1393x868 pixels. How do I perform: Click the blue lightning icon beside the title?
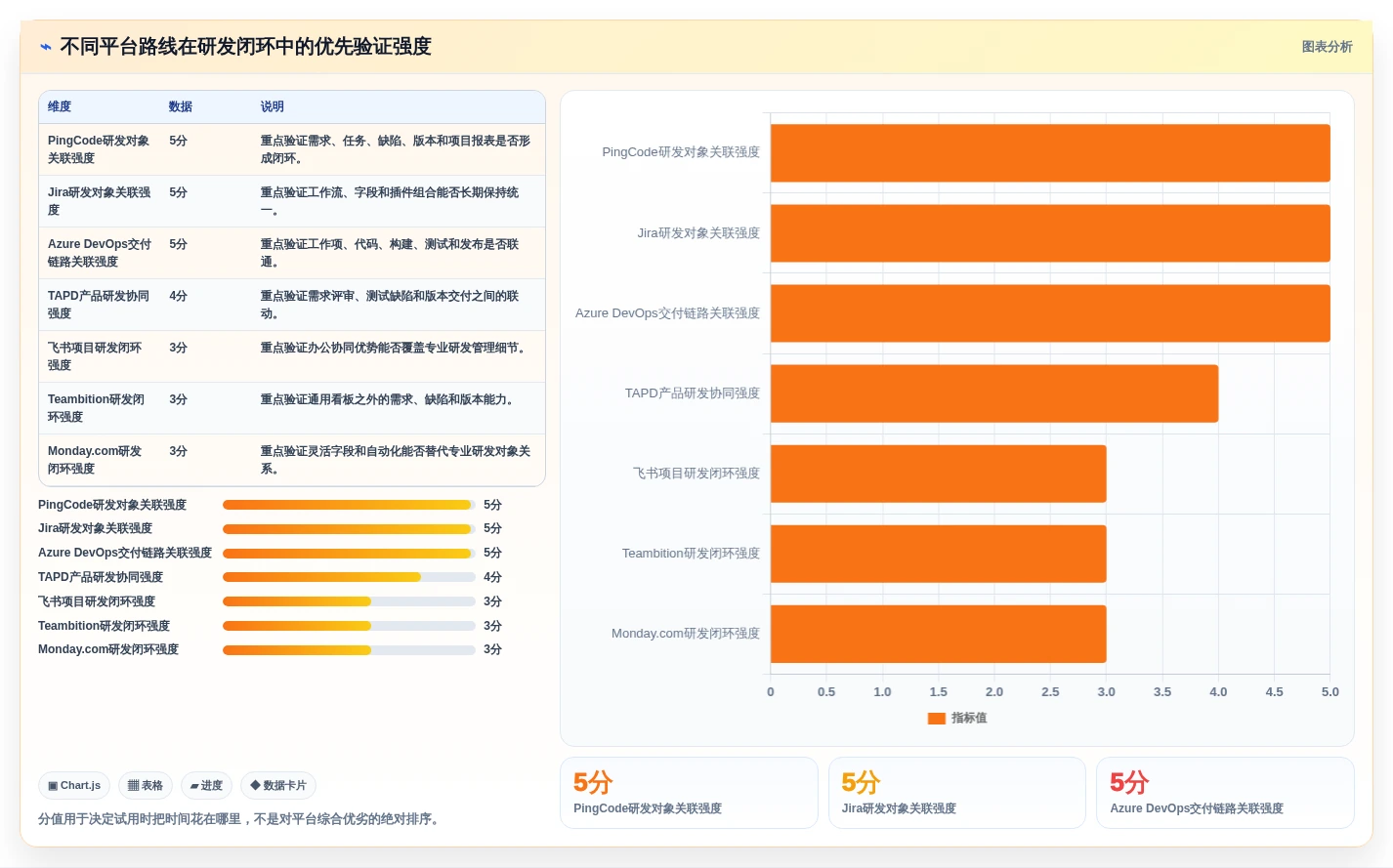coord(45,47)
